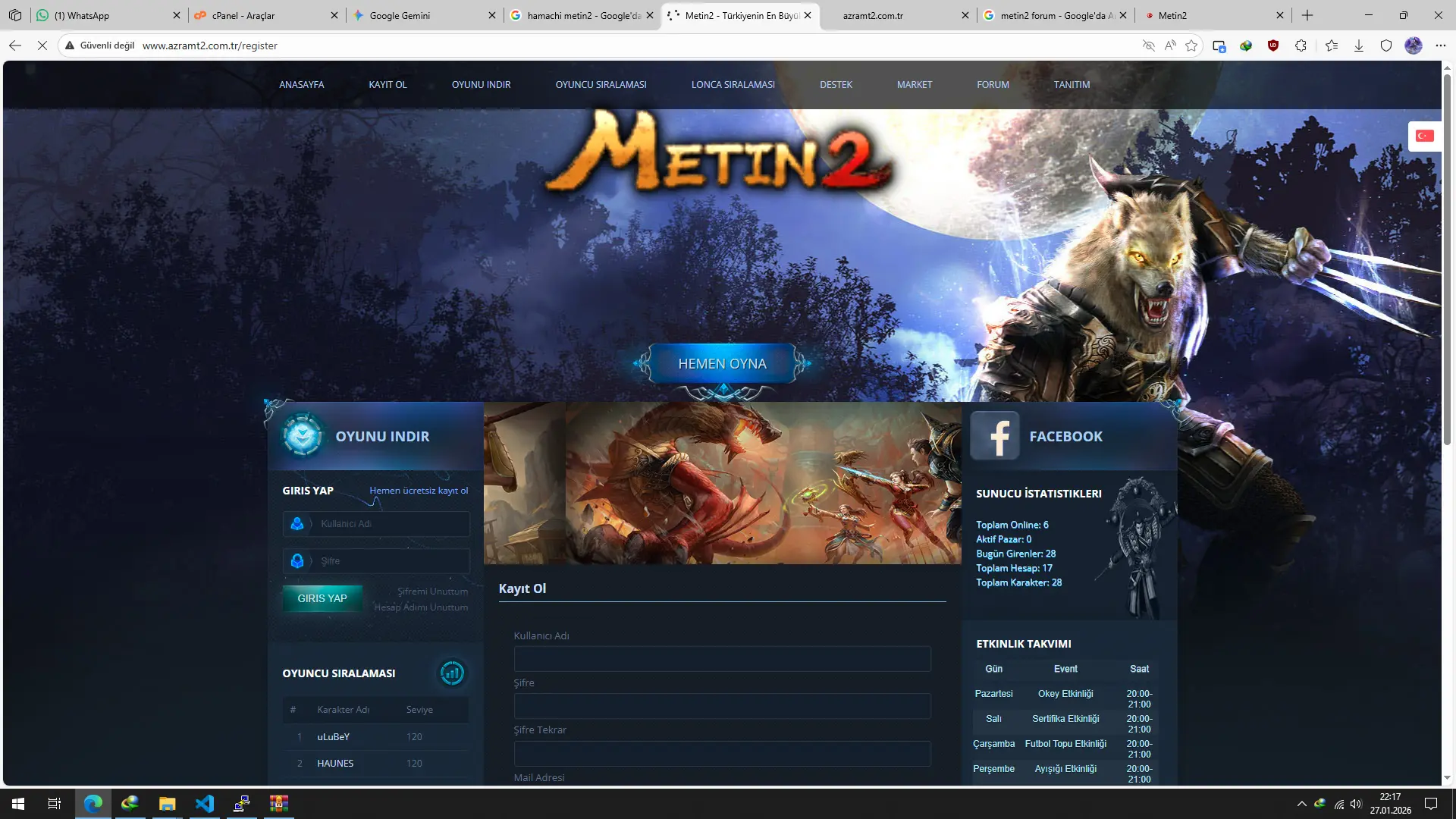Screen dimensions: 1456x819
Task: Open browser settings three-dots menu
Action: click(1441, 45)
